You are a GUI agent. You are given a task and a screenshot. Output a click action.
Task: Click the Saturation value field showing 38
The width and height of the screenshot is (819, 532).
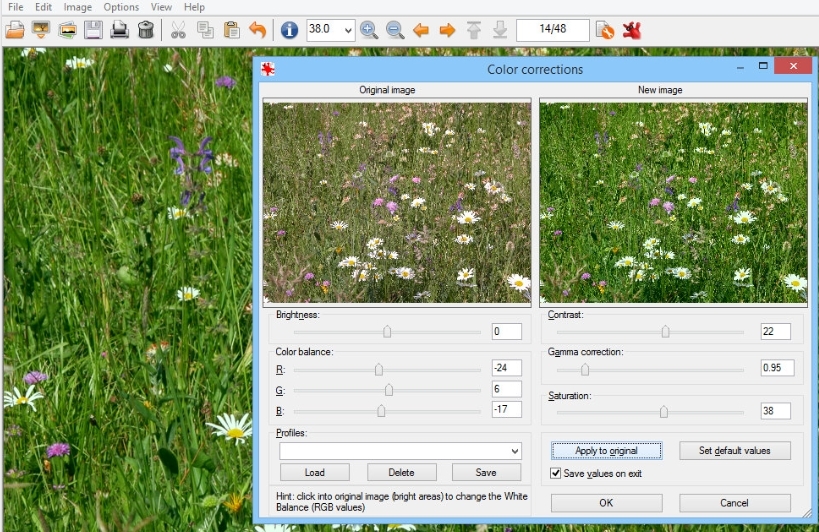click(x=776, y=411)
